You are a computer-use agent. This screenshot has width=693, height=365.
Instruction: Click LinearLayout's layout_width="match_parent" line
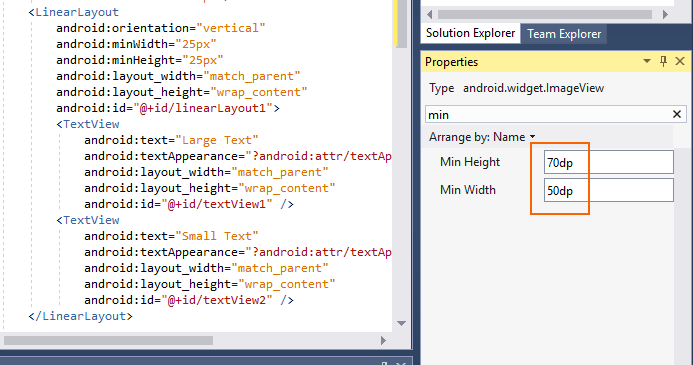(x=178, y=76)
